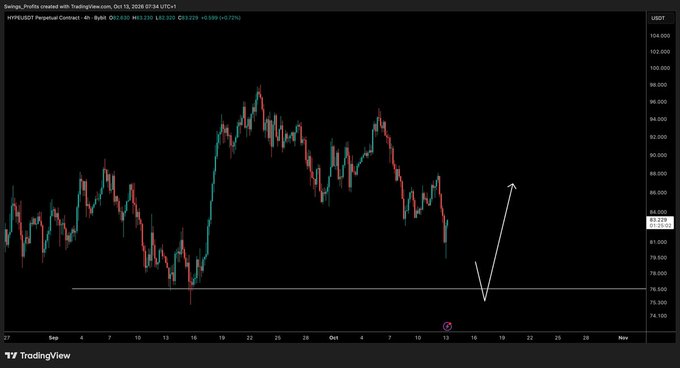Click the 98.000 price axis label
The image size is (680, 368).
pos(658,85)
